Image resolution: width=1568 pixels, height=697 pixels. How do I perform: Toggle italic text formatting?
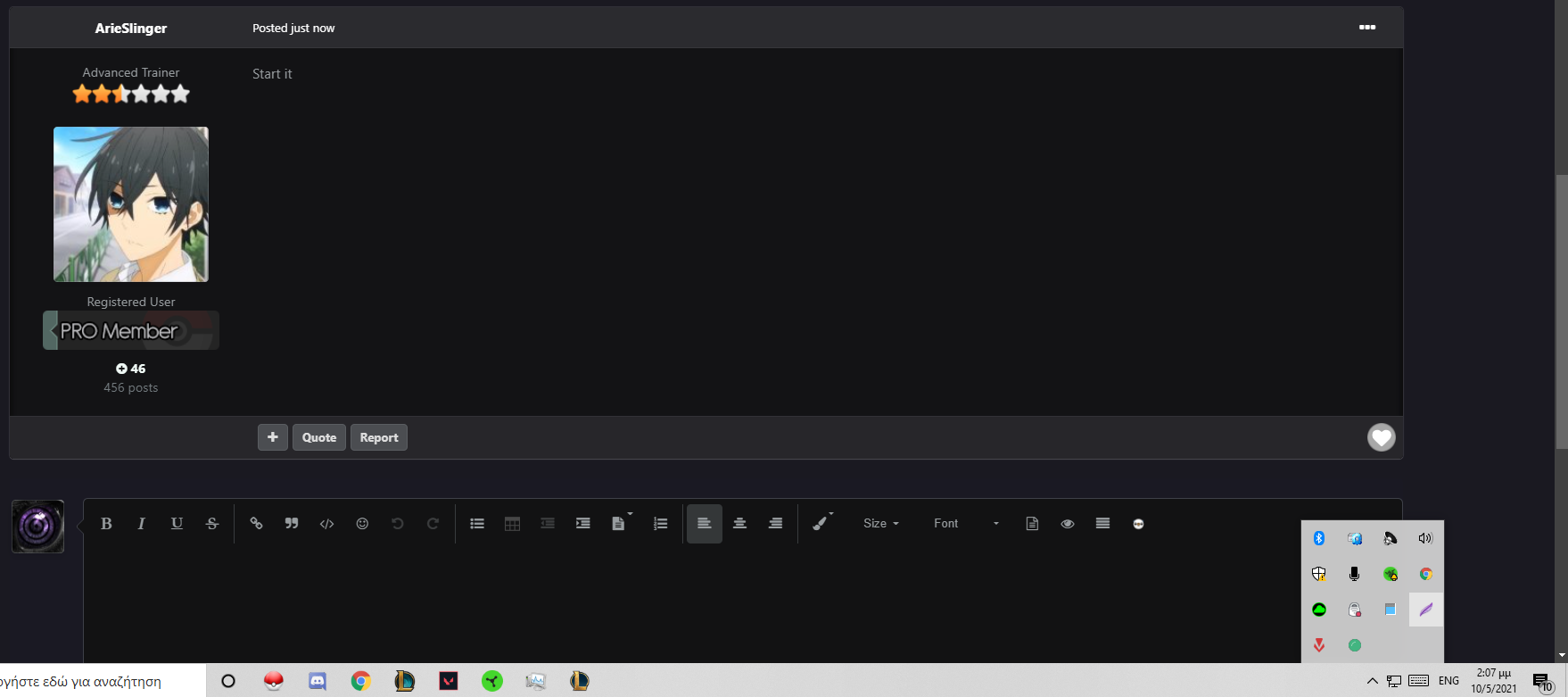click(141, 524)
